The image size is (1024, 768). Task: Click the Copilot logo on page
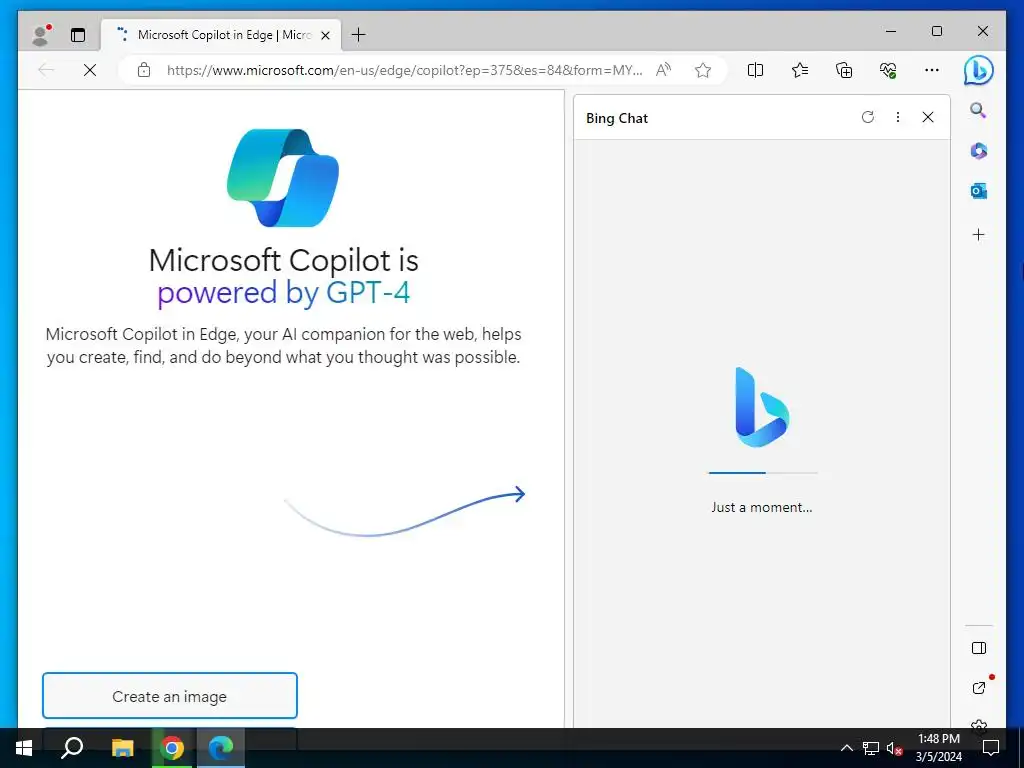point(283,178)
